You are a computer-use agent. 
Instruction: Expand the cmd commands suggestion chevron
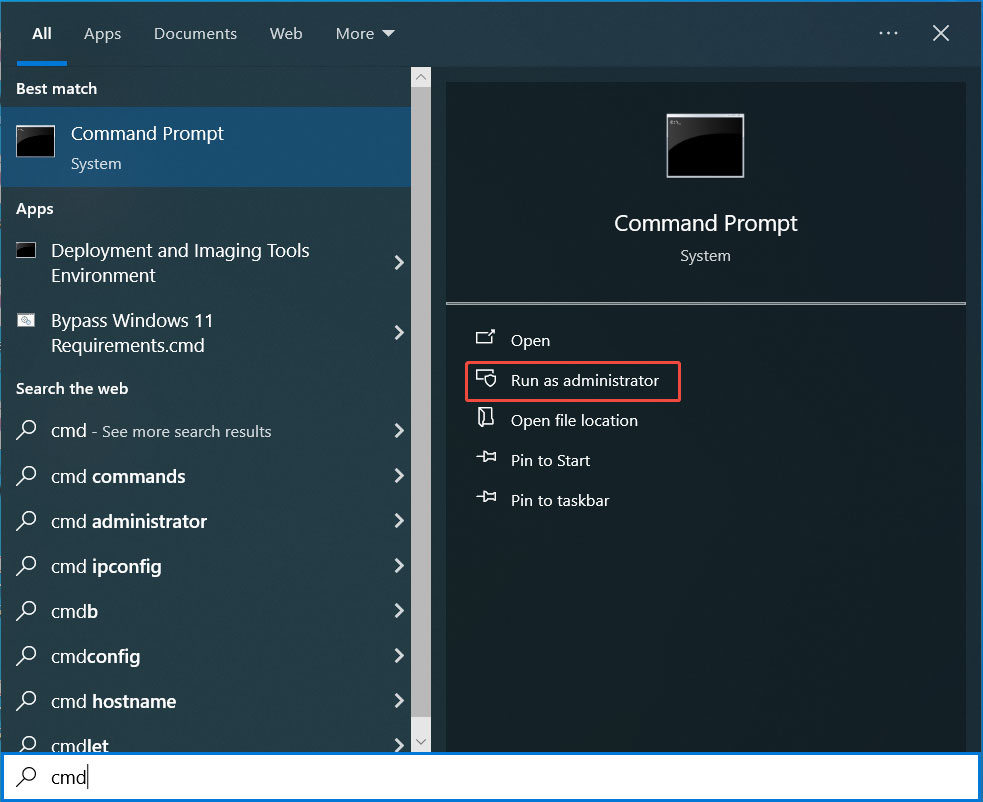click(397, 476)
